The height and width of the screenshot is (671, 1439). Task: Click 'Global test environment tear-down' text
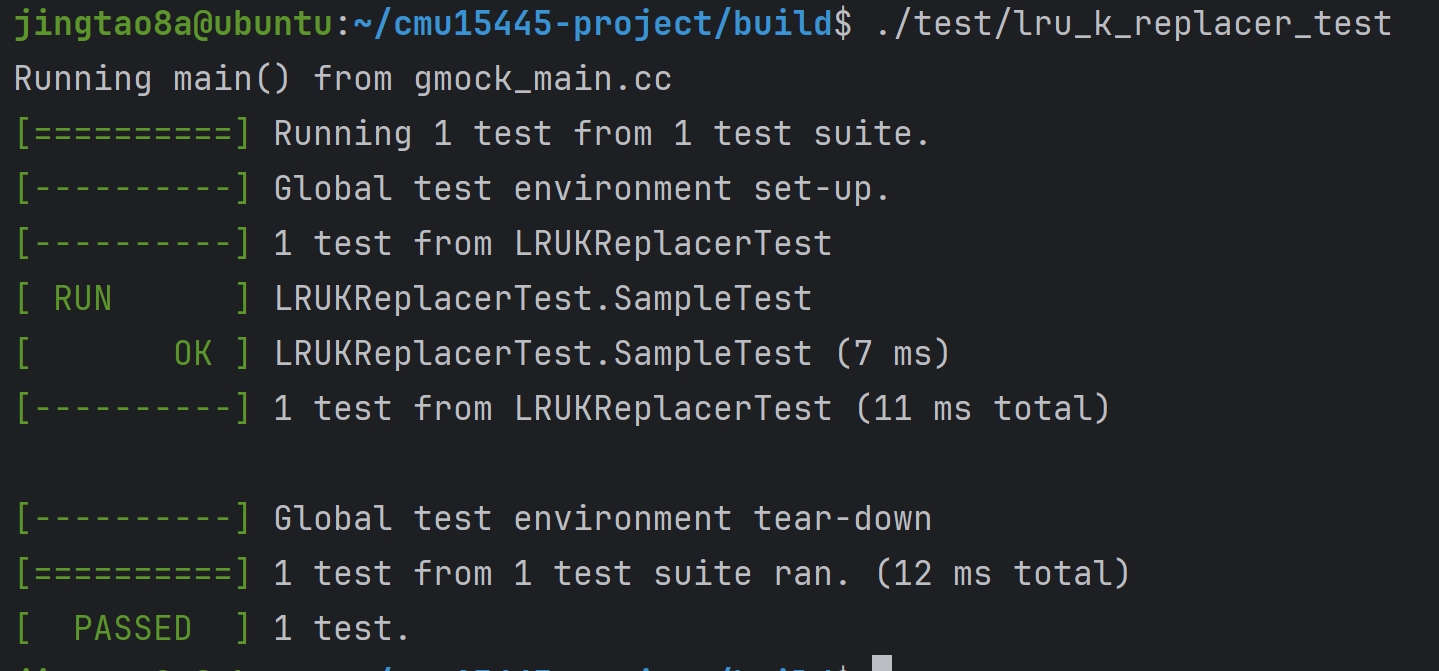[602, 518]
